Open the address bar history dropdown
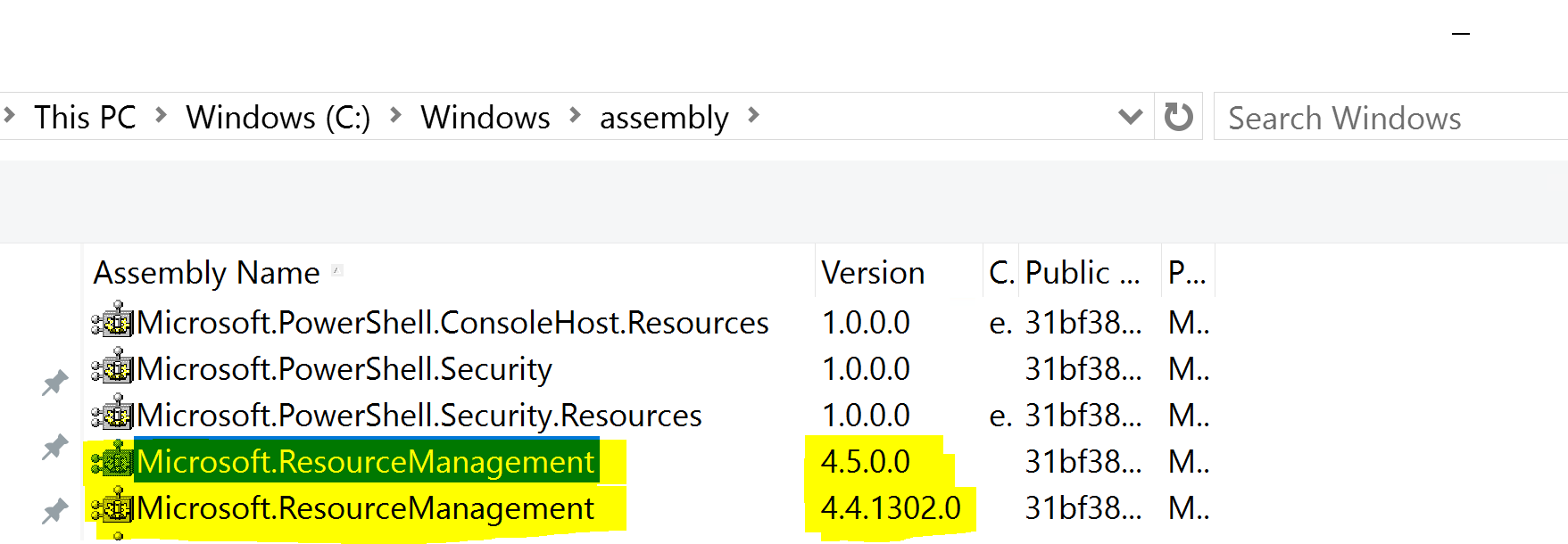 [x=1131, y=117]
